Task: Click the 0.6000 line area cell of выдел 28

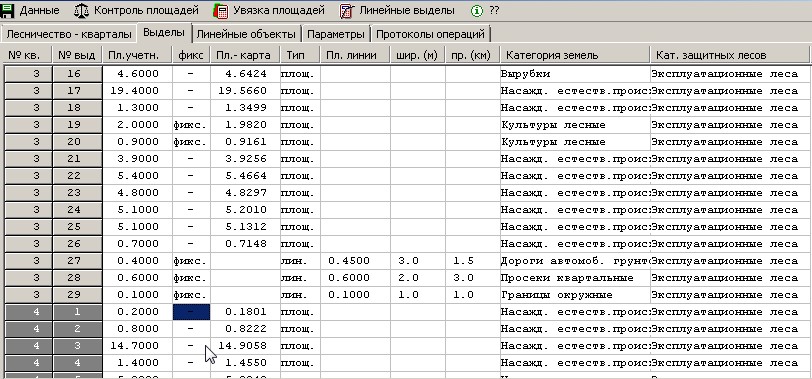Action: (x=355, y=278)
